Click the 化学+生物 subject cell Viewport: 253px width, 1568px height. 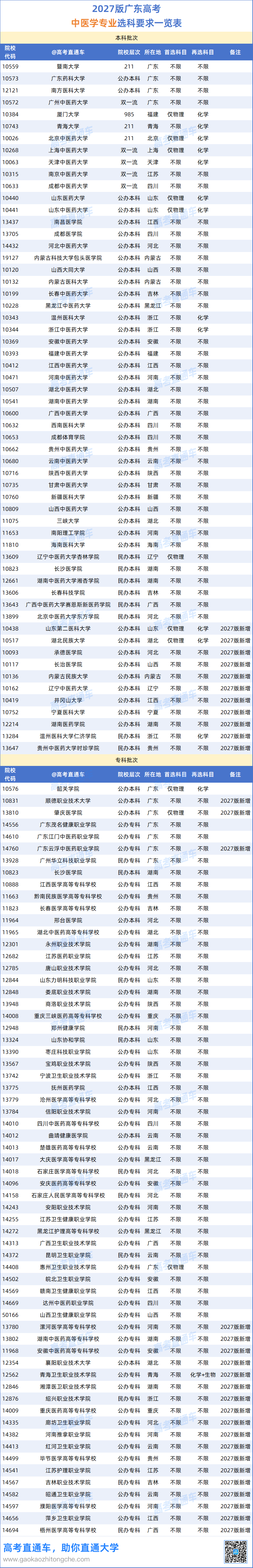click(203, 1375)
